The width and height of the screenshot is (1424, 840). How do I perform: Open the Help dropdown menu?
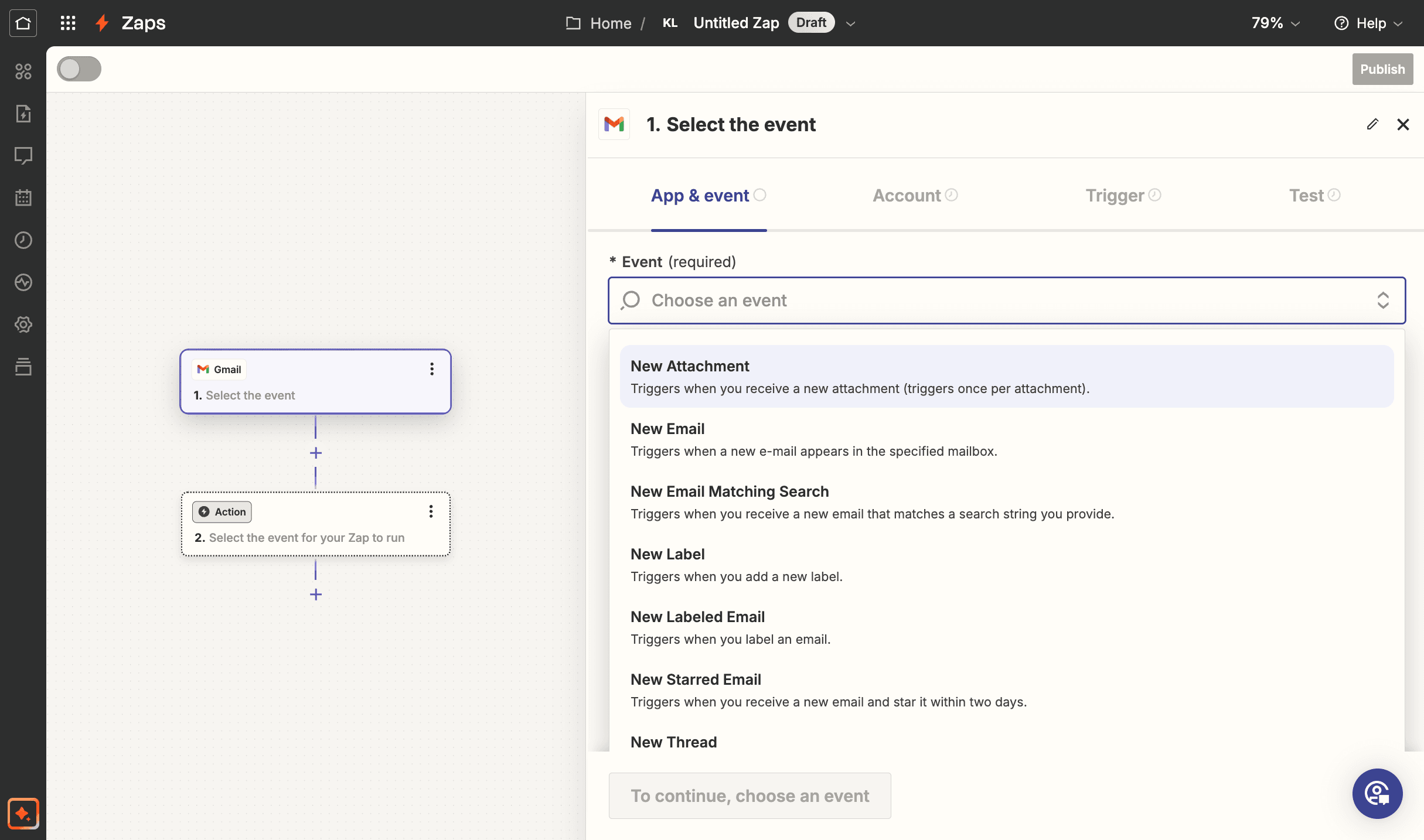1368,23
